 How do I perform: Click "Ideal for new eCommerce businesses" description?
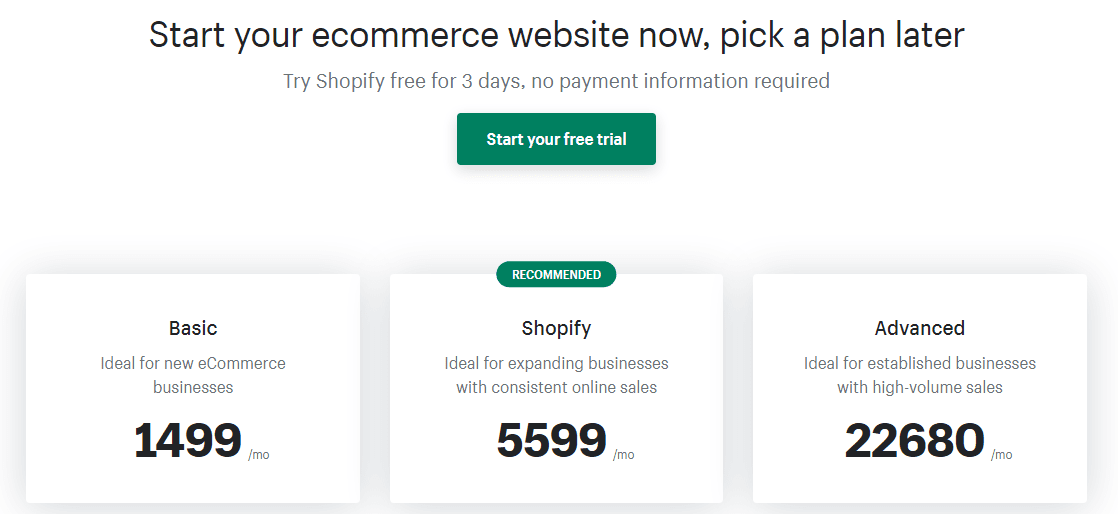coord(193,374)
